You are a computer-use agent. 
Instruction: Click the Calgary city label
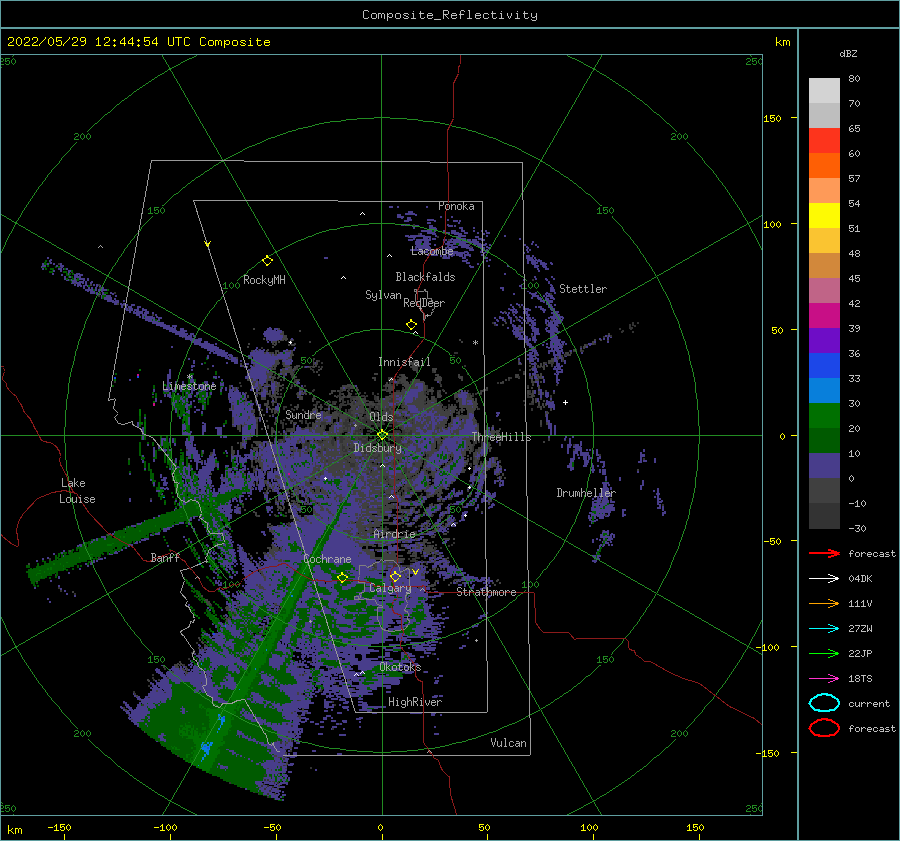[x=390, y=588]
